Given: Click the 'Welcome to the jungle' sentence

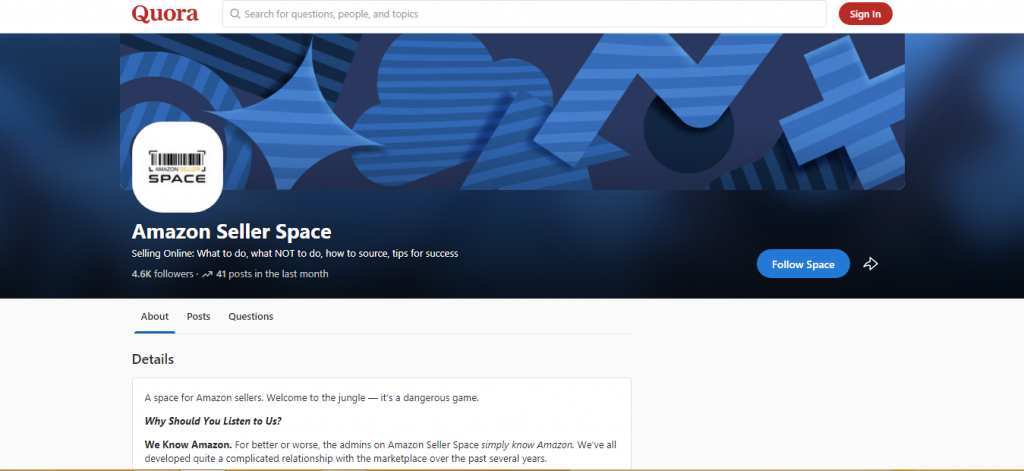Looking at the screenshot, I should pyautogui.click(x=373, y=397).
